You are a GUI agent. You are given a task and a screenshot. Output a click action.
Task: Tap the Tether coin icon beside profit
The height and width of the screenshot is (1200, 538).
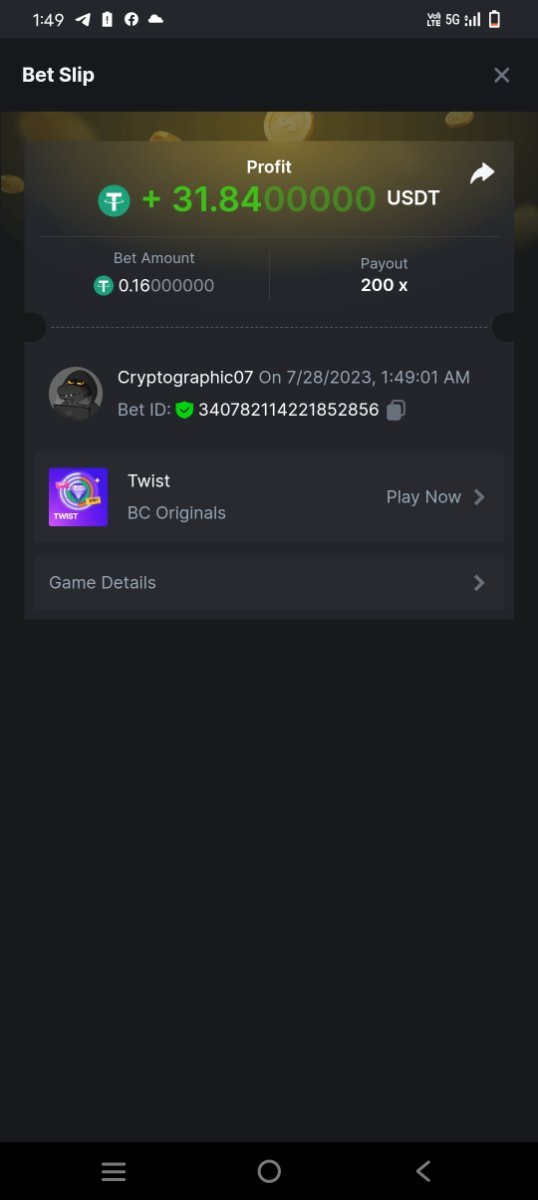114,200
